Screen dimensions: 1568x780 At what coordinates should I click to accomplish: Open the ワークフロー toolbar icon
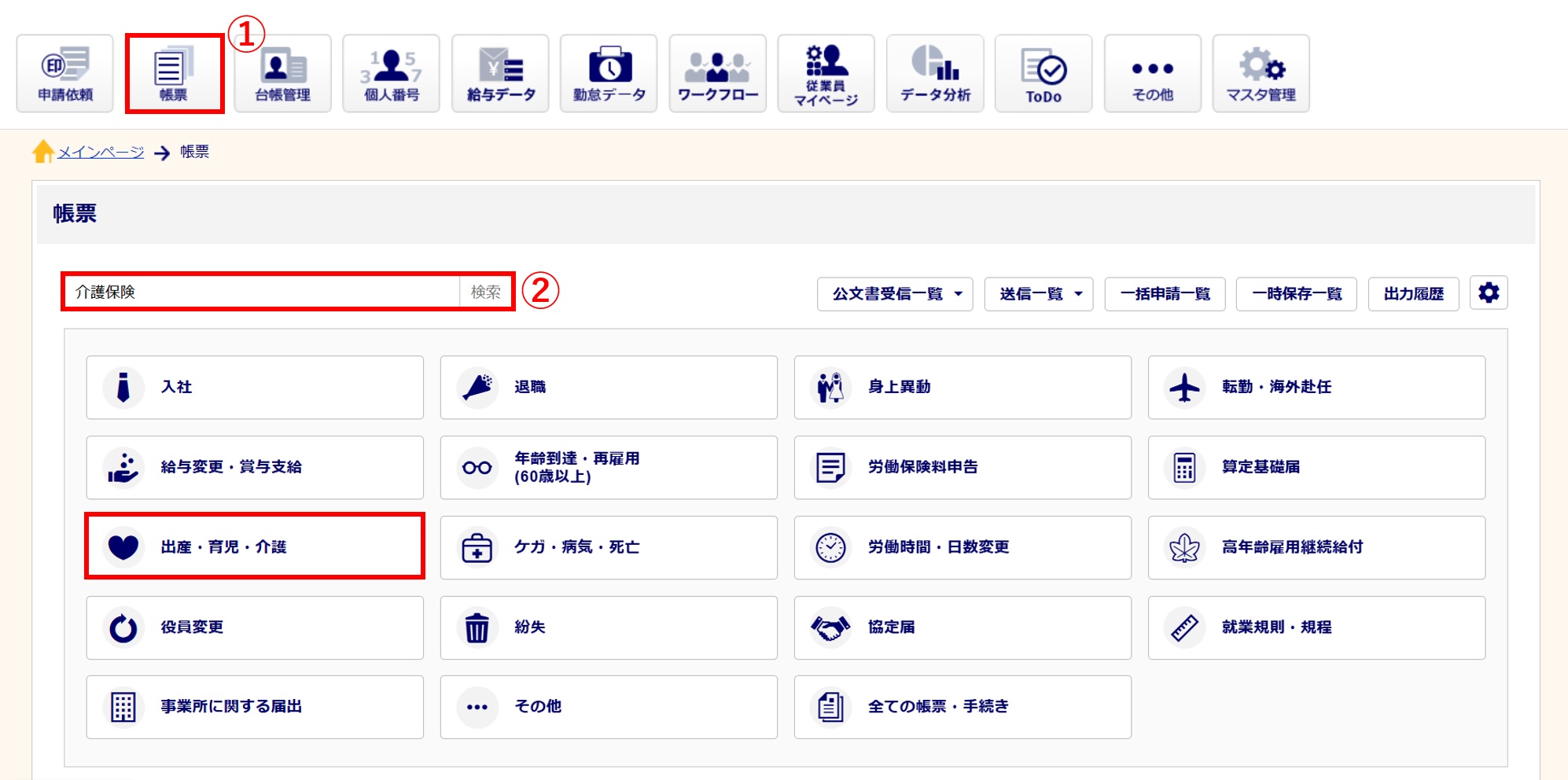click(718, 73)
